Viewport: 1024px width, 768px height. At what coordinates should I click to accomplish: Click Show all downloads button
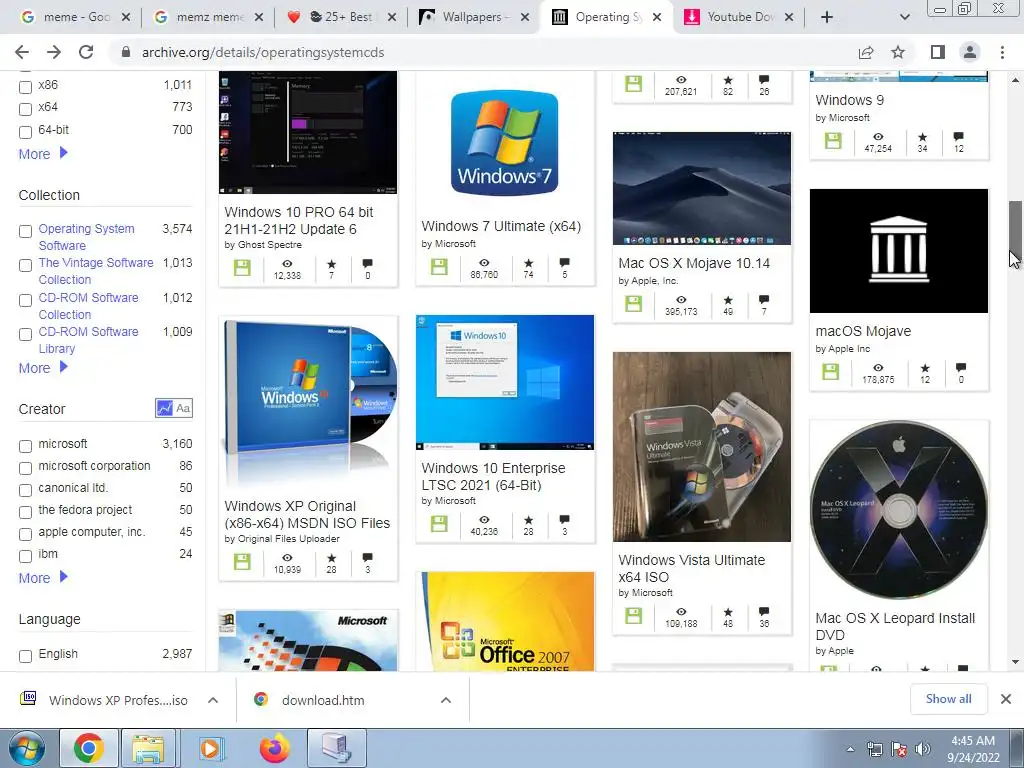coord(948,699)
